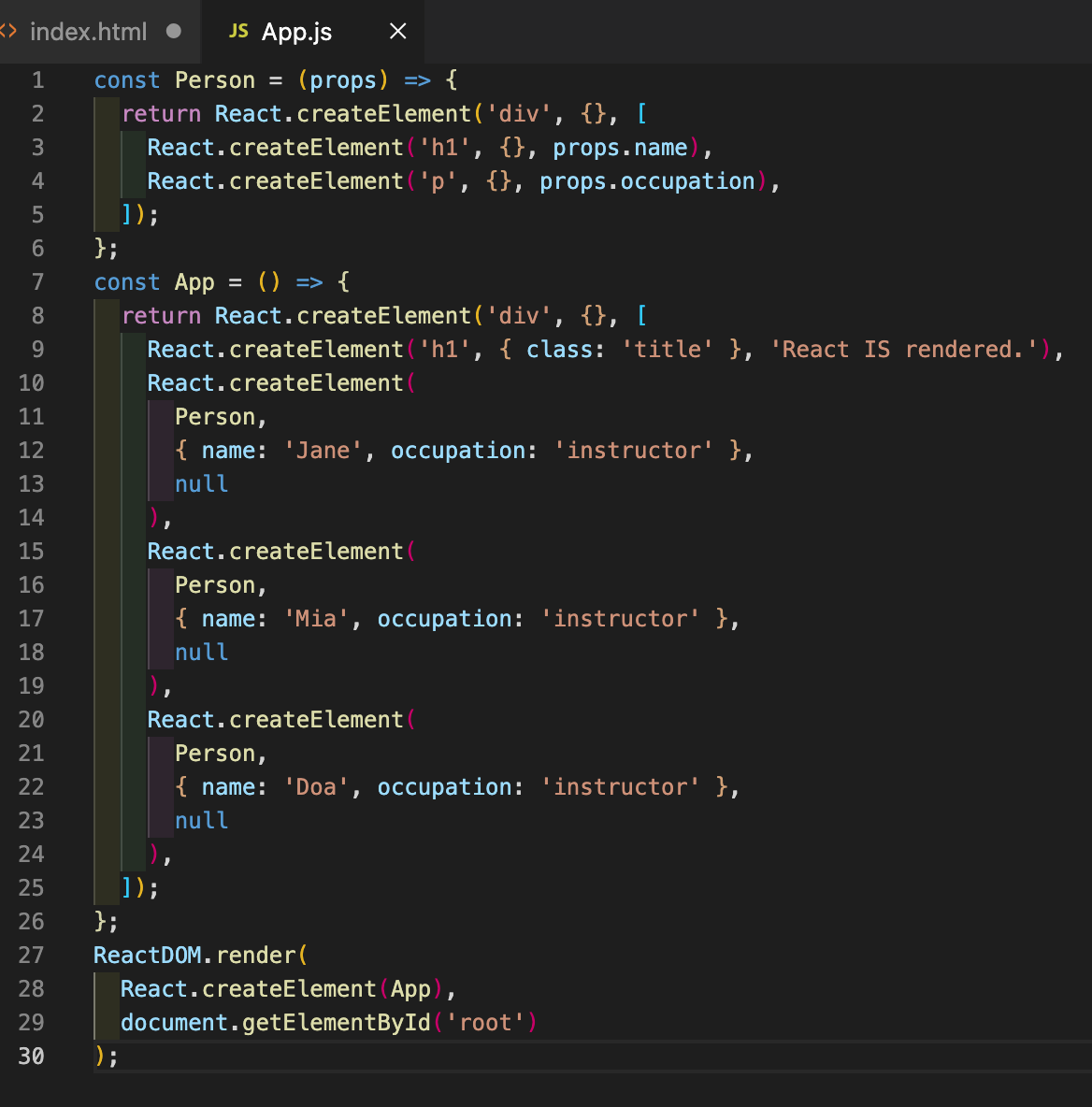Screen dimensions: 1092x1107
Task: Click 'instructor' string on line 17
Action: tap(621, 618)
